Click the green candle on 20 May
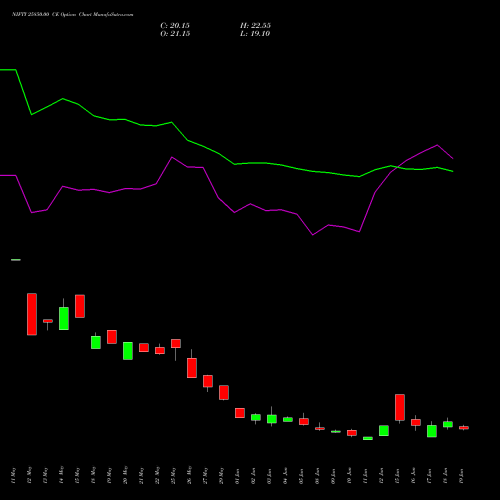This screenshot has width=500, height=500. [x=128, y=351]
